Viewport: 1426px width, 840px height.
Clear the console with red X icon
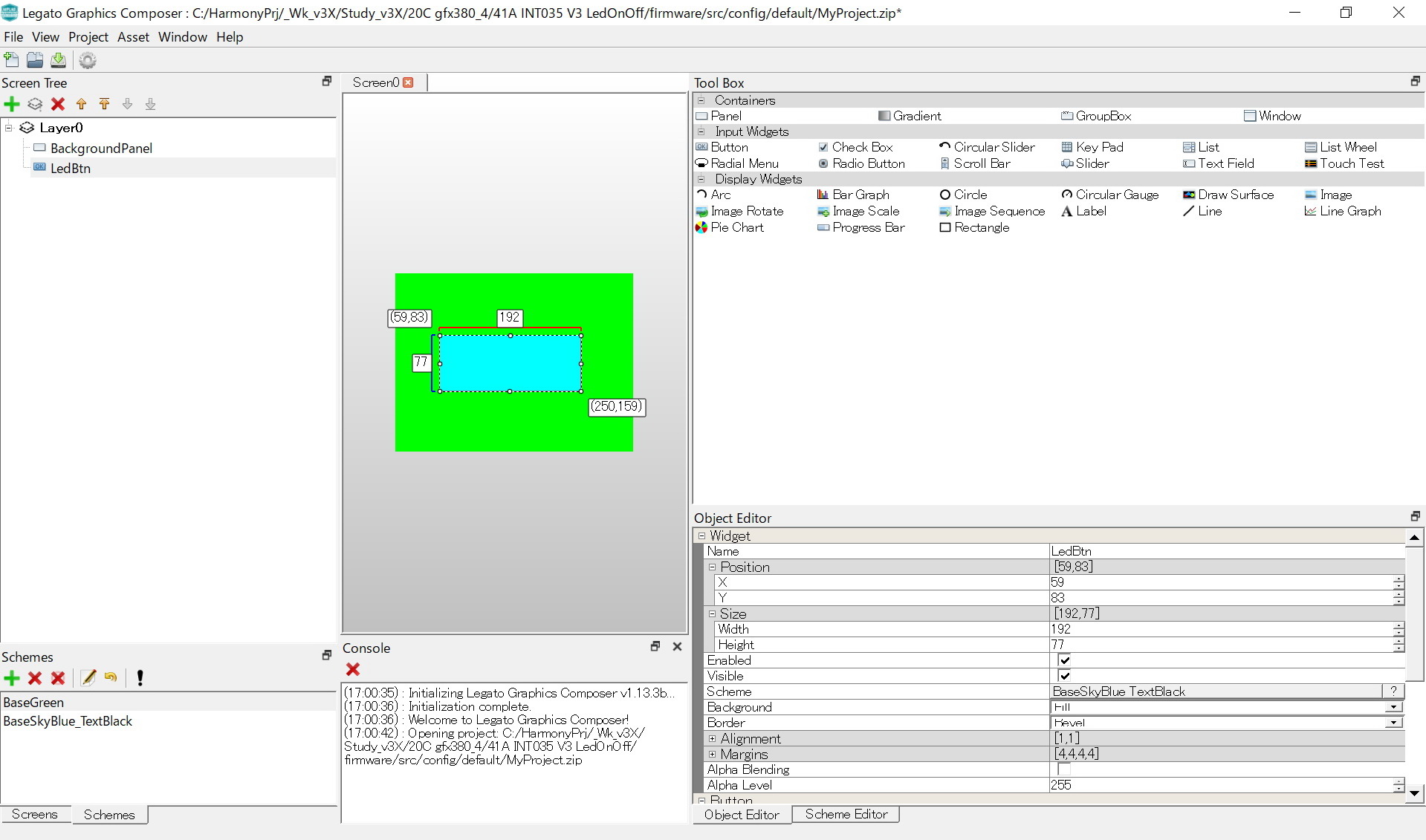(x=353, y=669)
